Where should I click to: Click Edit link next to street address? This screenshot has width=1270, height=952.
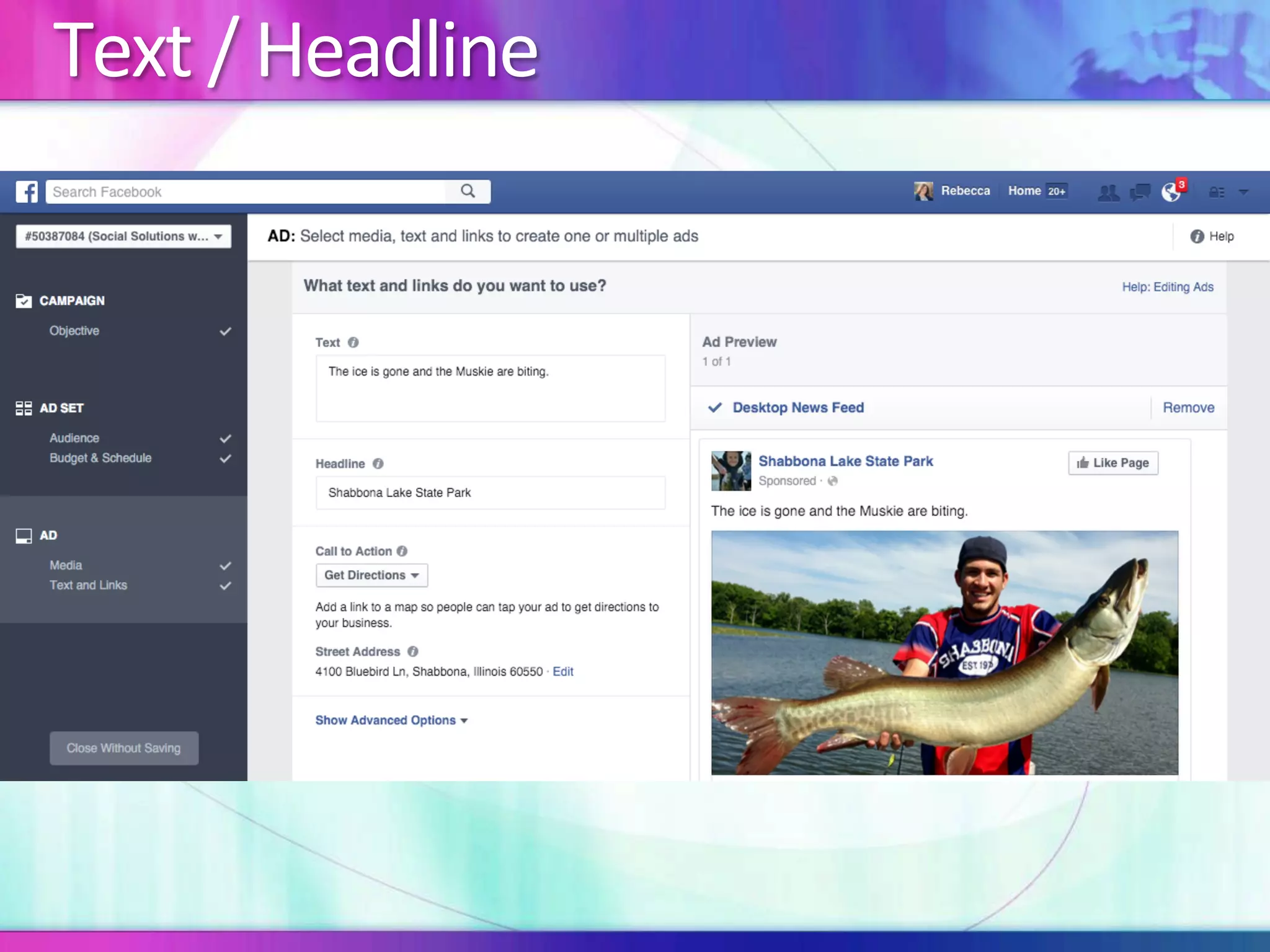[563, 672]
